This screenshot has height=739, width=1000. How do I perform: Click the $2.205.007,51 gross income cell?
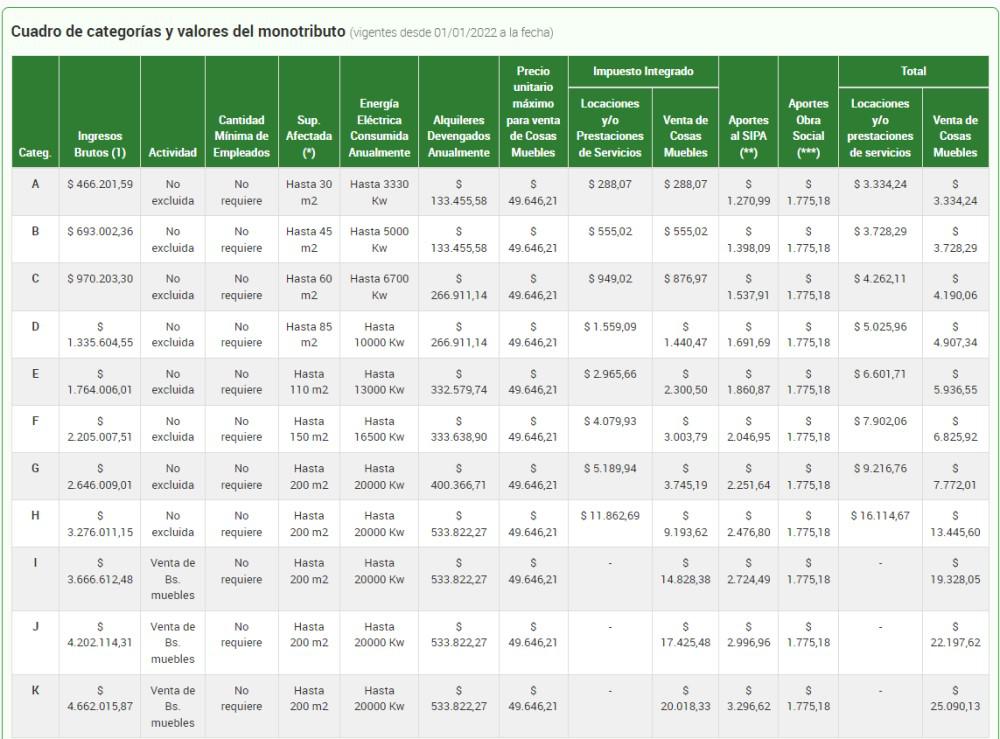(99, 429)
